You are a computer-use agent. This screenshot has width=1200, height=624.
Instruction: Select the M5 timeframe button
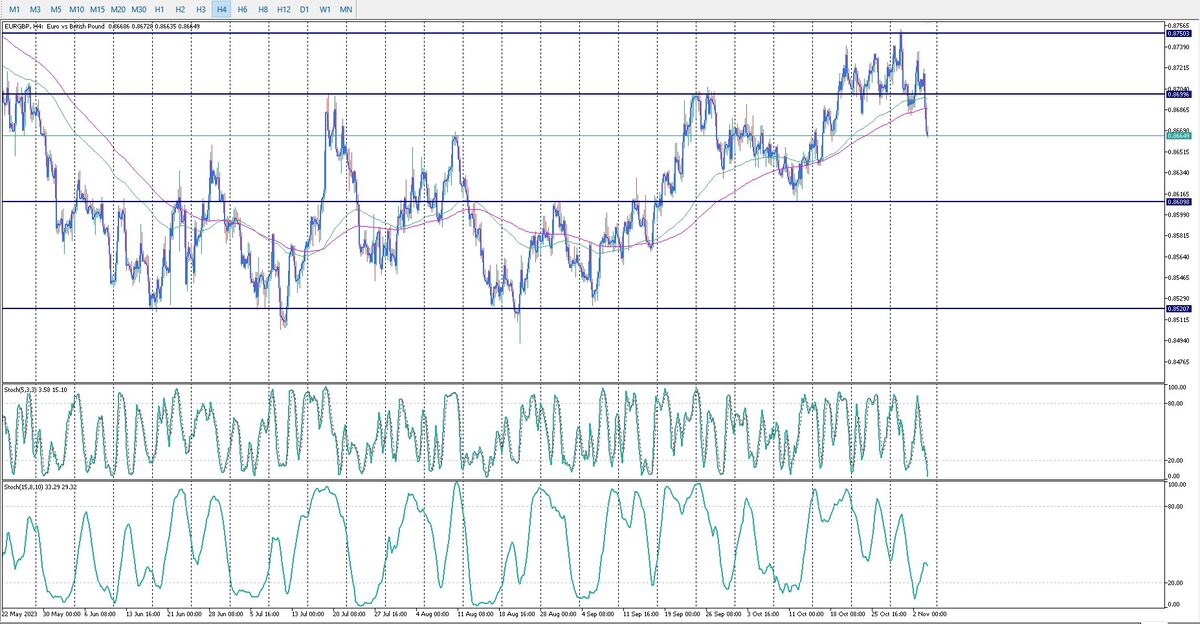tap(56, 8)
